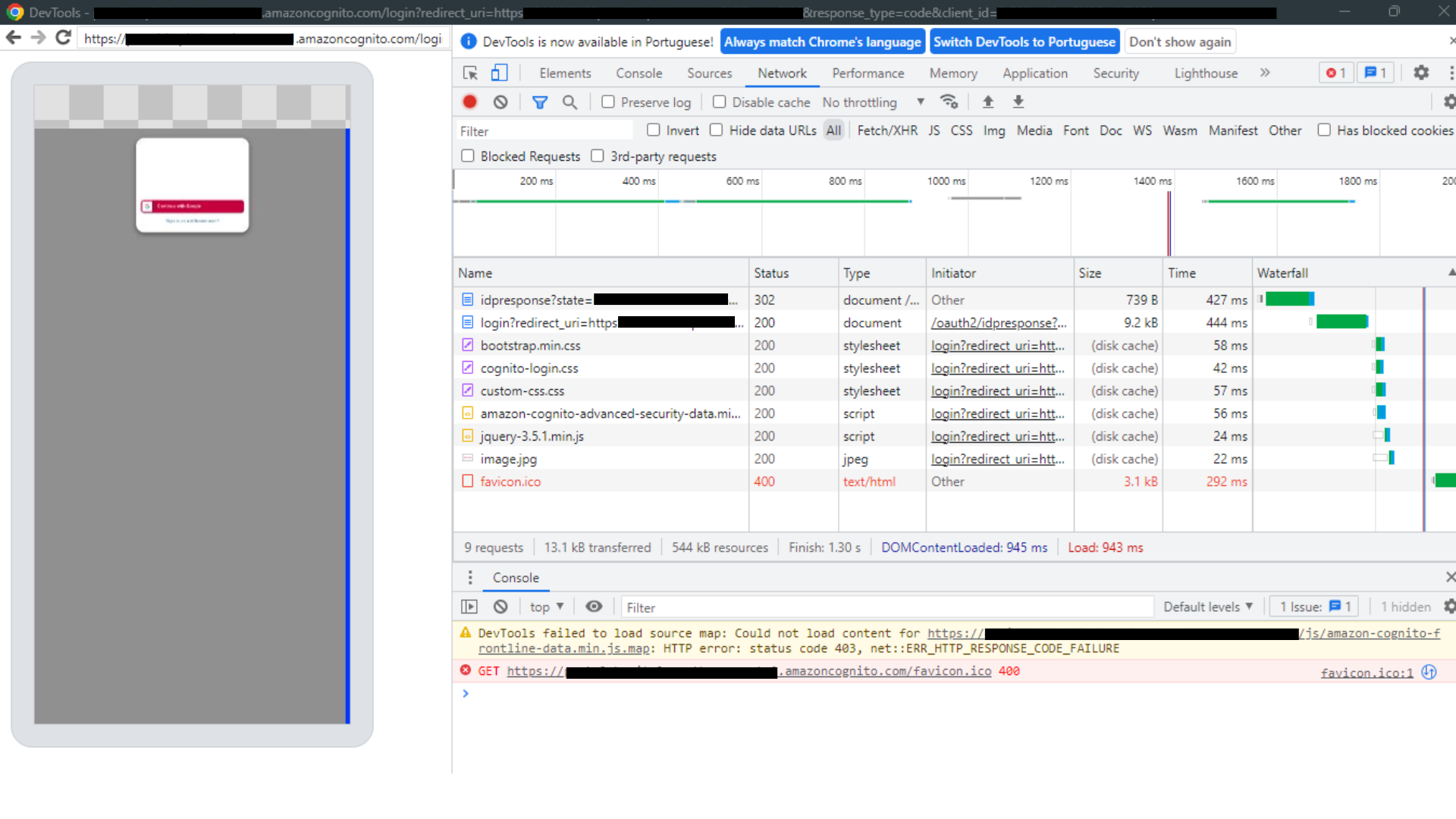Image resolution: width=1456 pixels, height=819 pixels.
Task: Open the network request search
Action: [x=570, y=102]
